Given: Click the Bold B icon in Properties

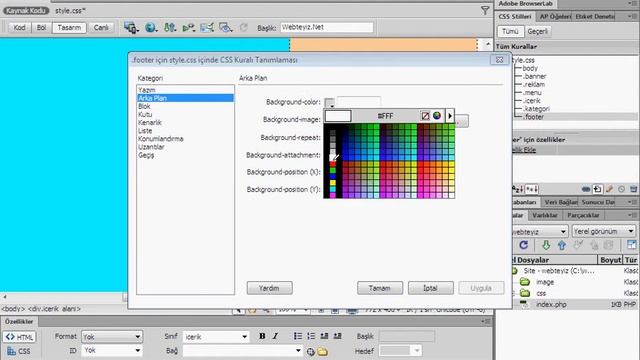Looking at the screenshot, I should coord(262,336).
